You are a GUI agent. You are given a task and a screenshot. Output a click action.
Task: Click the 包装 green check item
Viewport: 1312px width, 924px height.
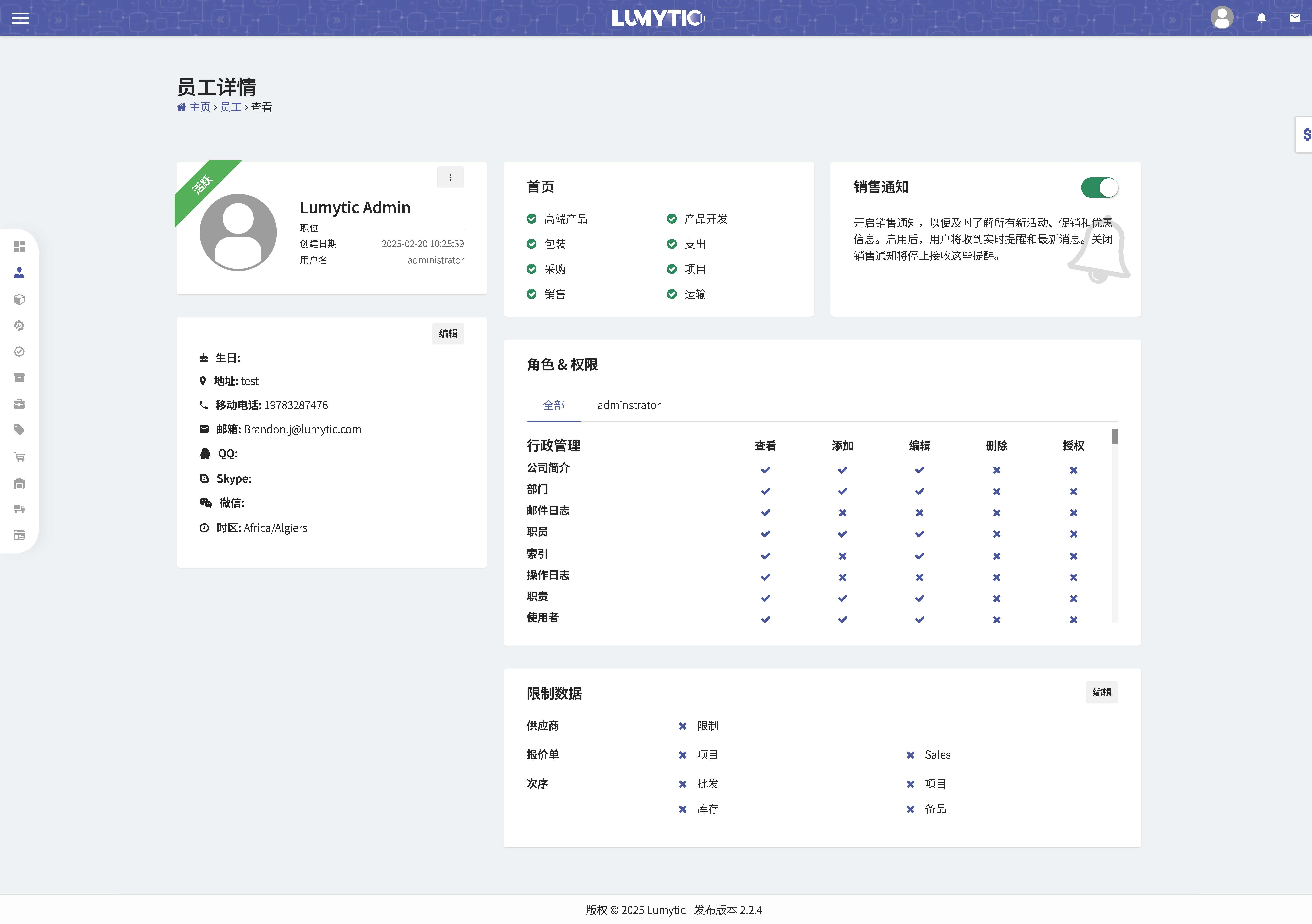[x=546, y=244]
